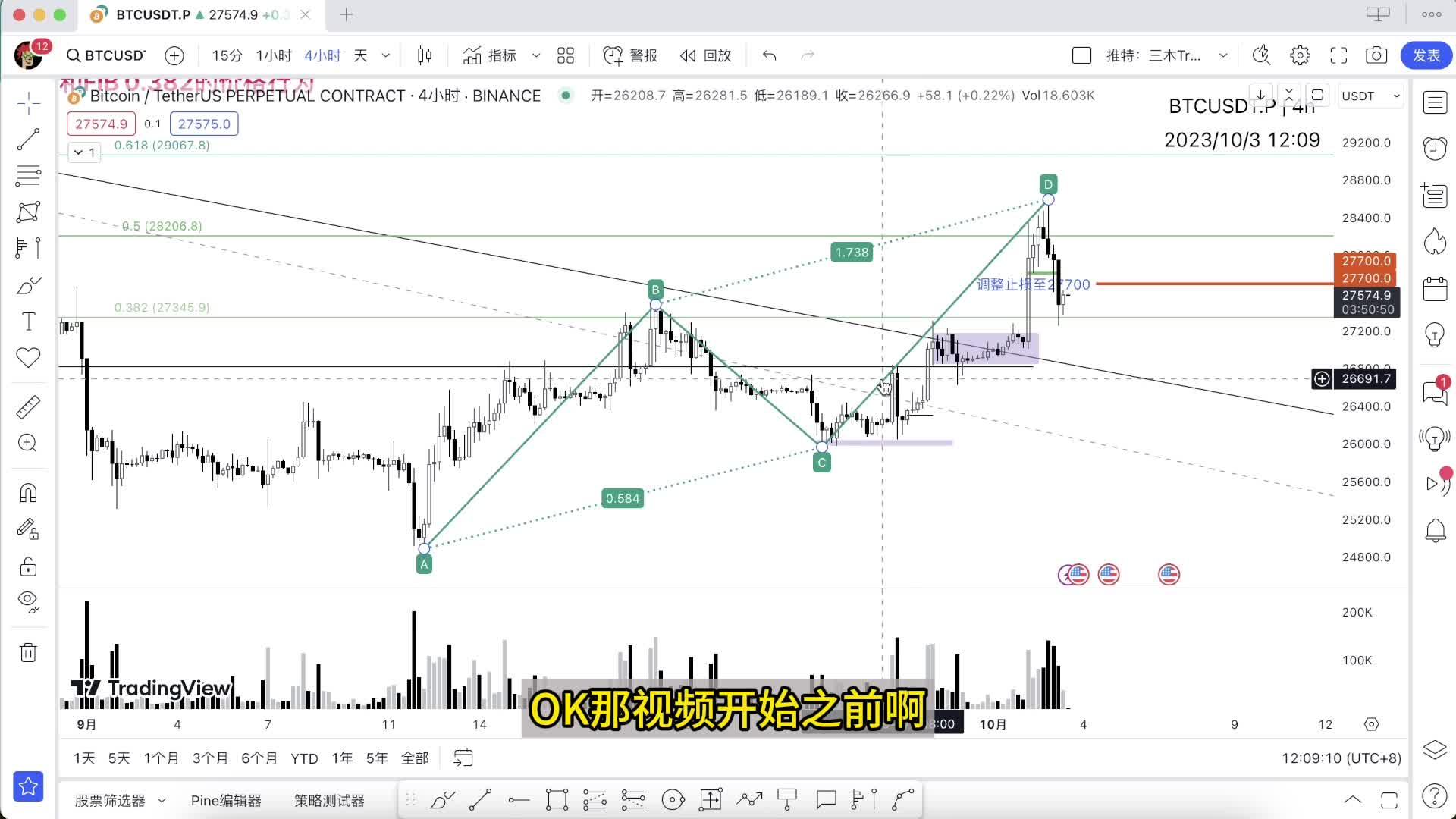This screenshot has width=1456, height=819.
Task: Lock all drawing tools
Action: [x=28, y=566]
